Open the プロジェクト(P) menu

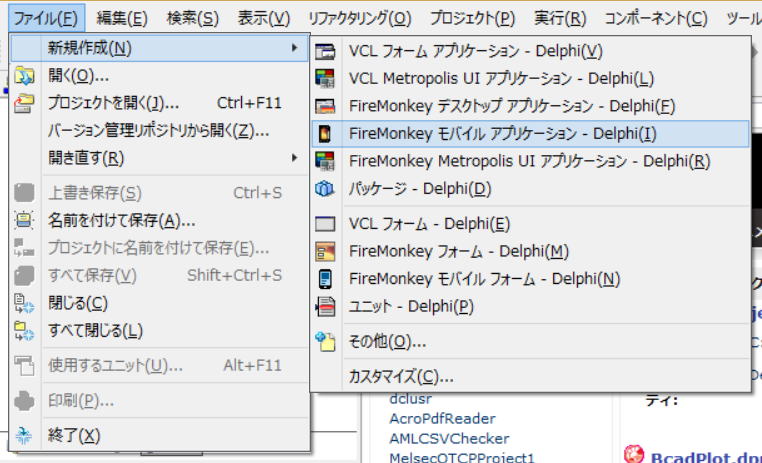pos(472,19)
